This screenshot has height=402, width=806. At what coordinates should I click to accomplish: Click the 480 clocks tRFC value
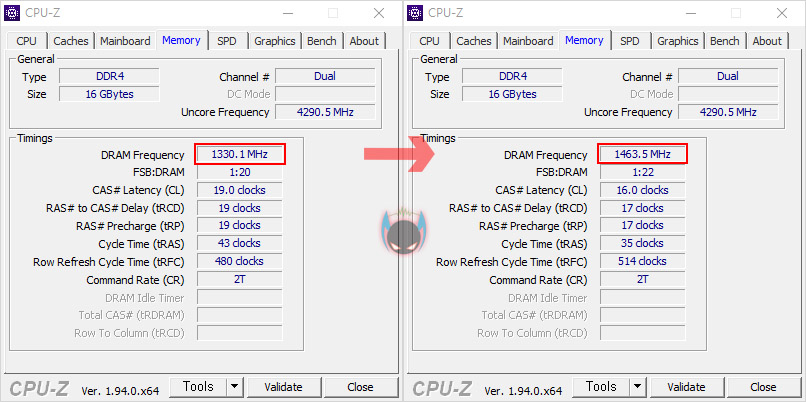(x=240, y=261)
